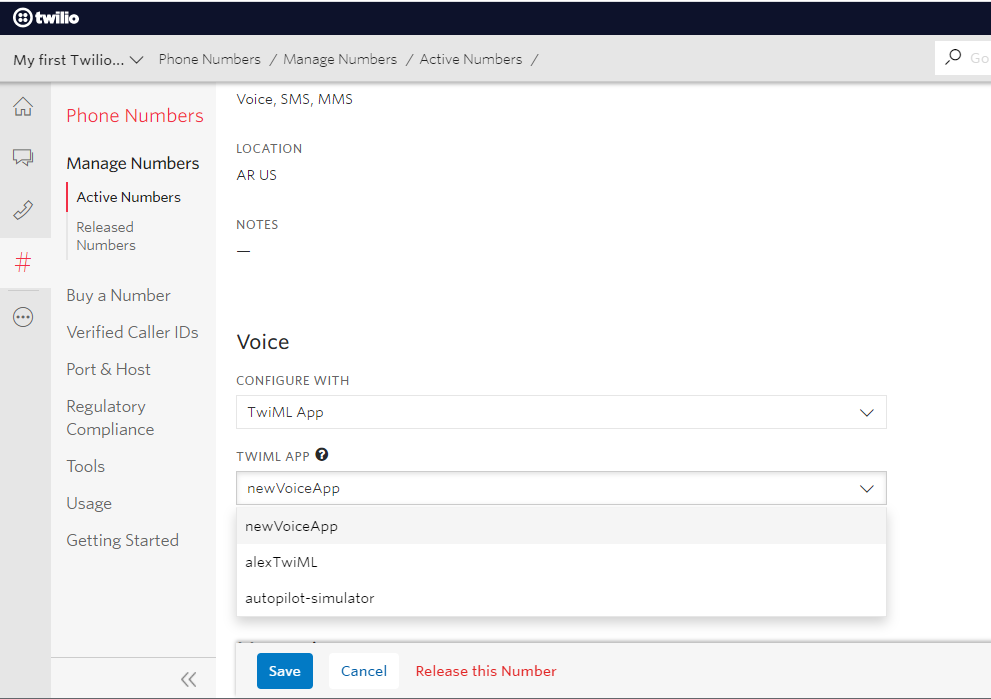Screen dimensions: 991x699
Task: Click the AR US location text
Action: point(256,175)
